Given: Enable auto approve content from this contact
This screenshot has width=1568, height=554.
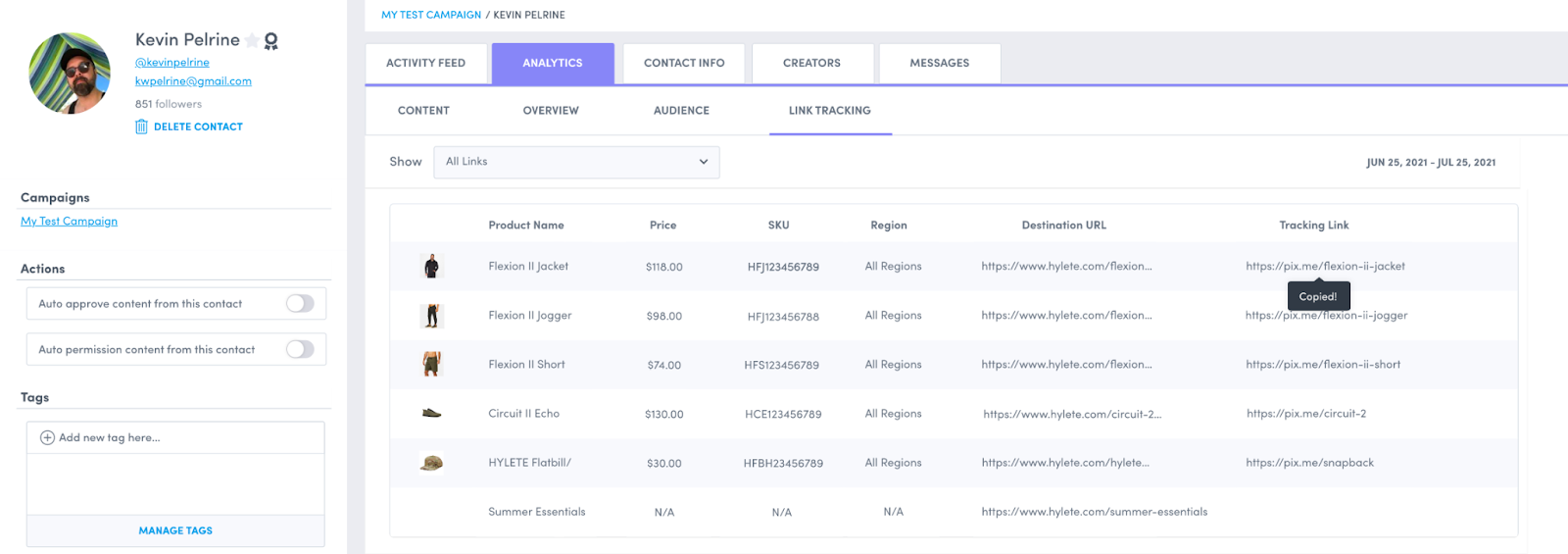Looking at the screenshot, I should [x=300, y=304].
